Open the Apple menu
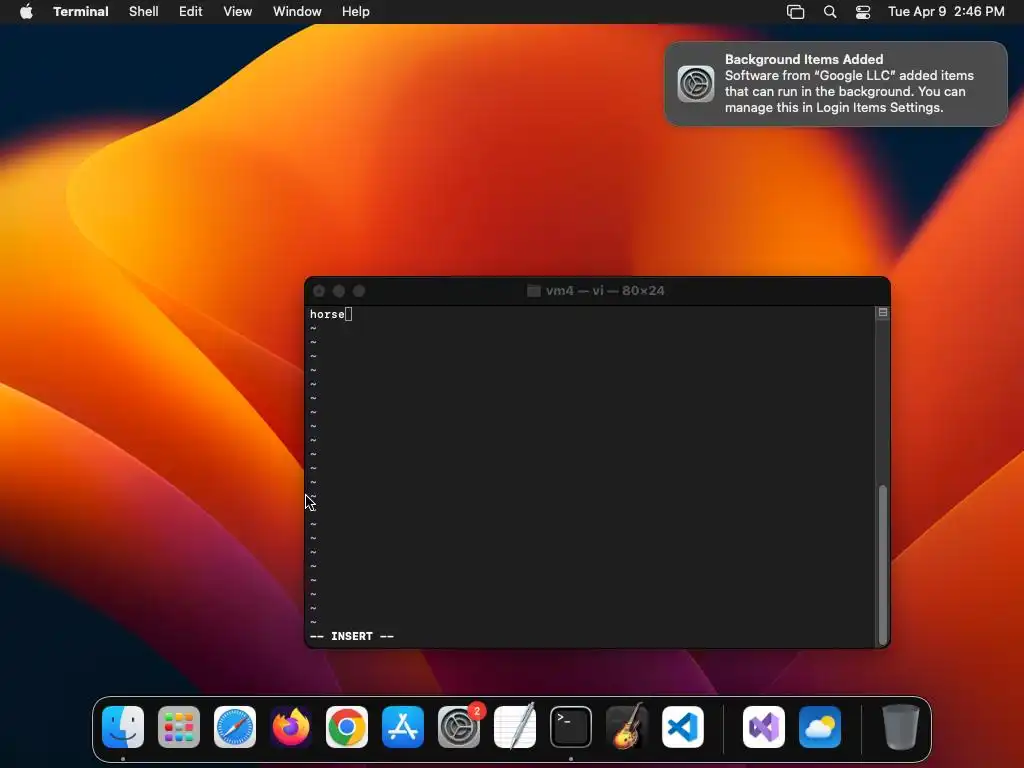Viewport: 1024px width, 768px height. [26, 12]
